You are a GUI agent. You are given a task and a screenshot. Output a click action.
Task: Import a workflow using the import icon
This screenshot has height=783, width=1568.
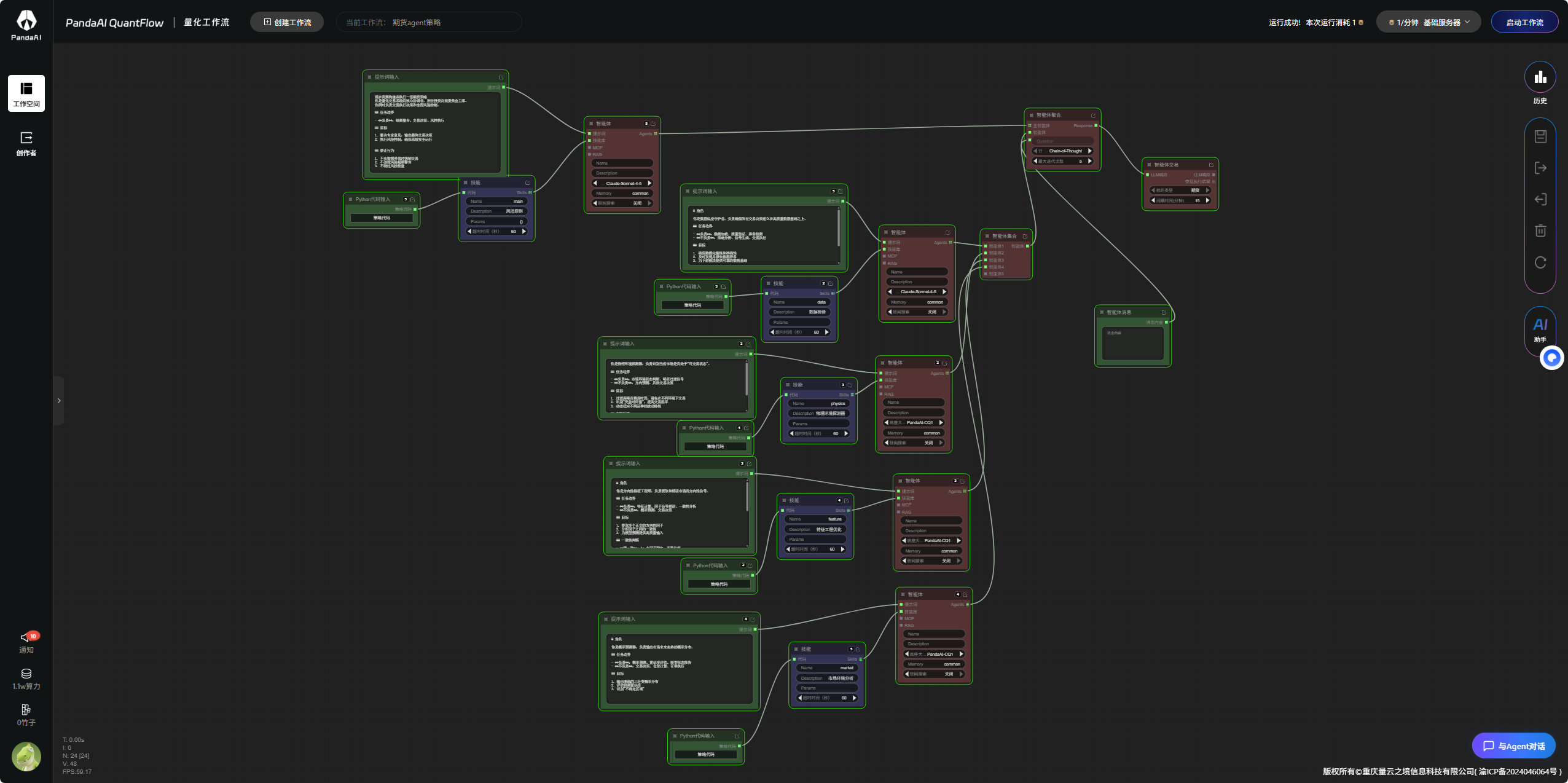[x=1540, y=199]
